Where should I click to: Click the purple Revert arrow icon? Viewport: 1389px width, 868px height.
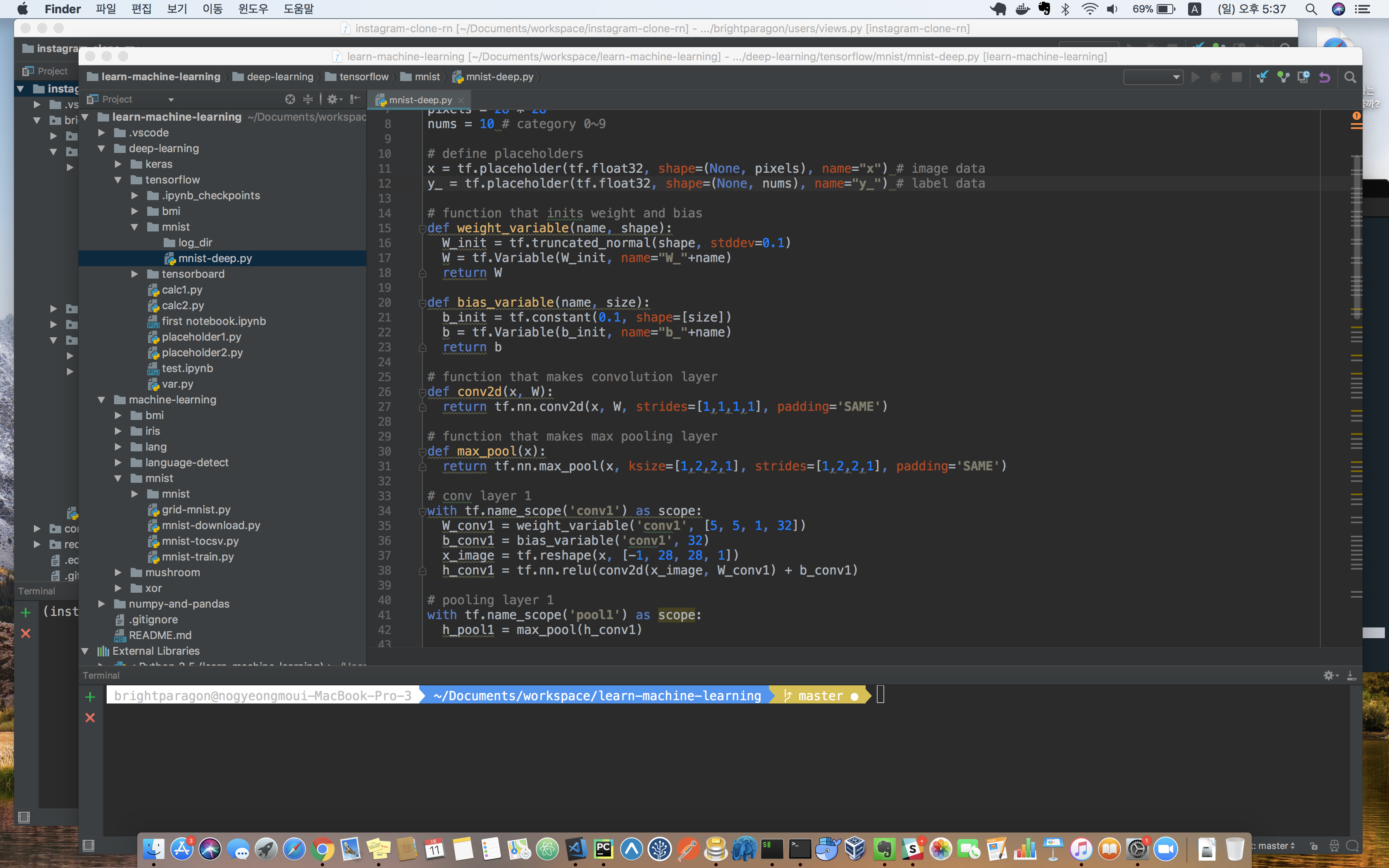[x=1325, y=77]
